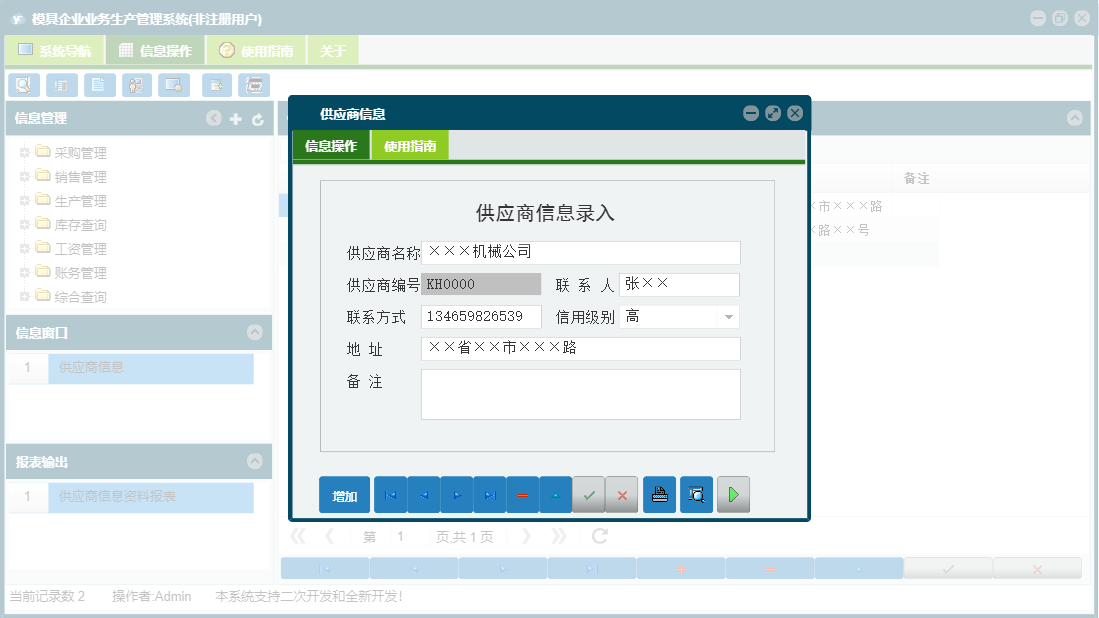Click the print preview icon in dialog
Viewport: 1099px width, 618px height.
click(697, 495)
